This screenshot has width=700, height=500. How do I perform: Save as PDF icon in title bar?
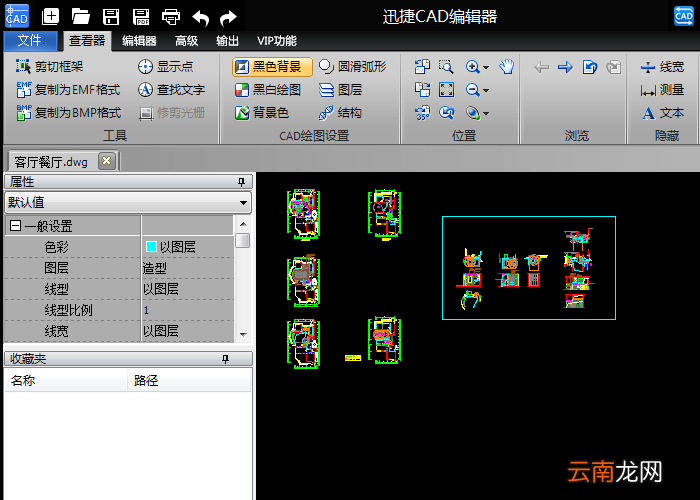[x=141, y=17]
